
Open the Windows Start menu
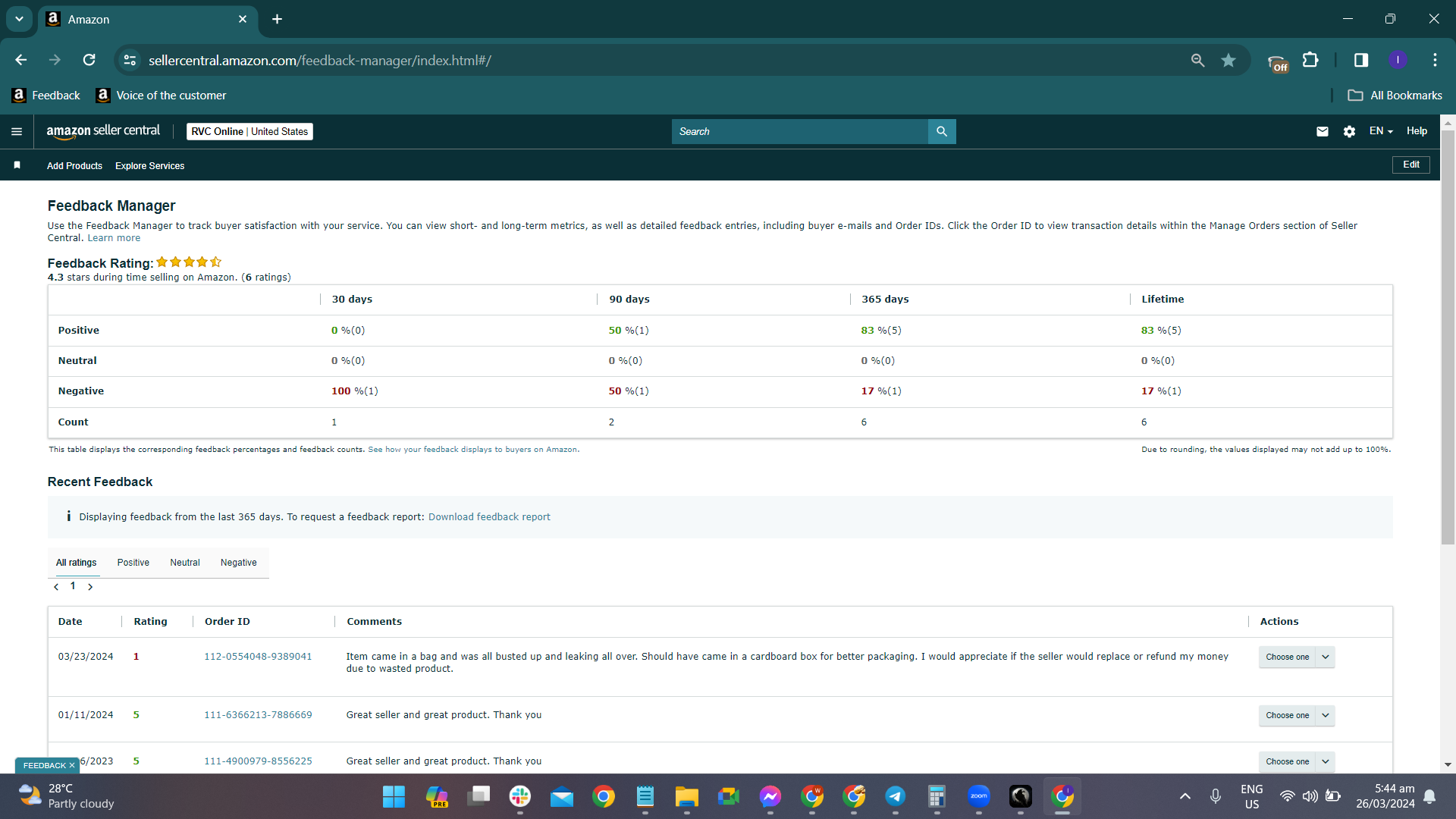point(394,797)
